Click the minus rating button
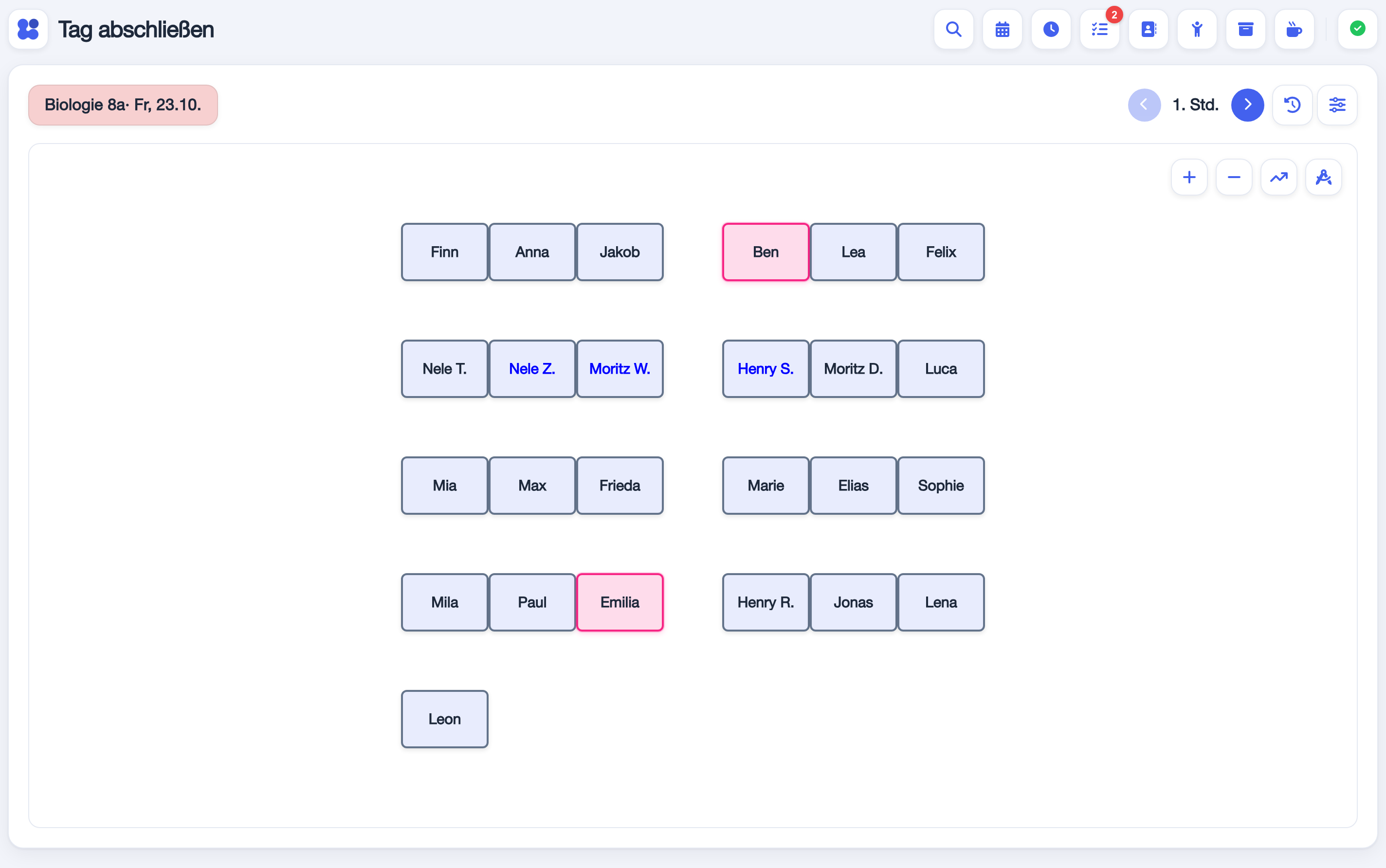This screenshot has width=1386, height=868. (x=1234, y=177)
